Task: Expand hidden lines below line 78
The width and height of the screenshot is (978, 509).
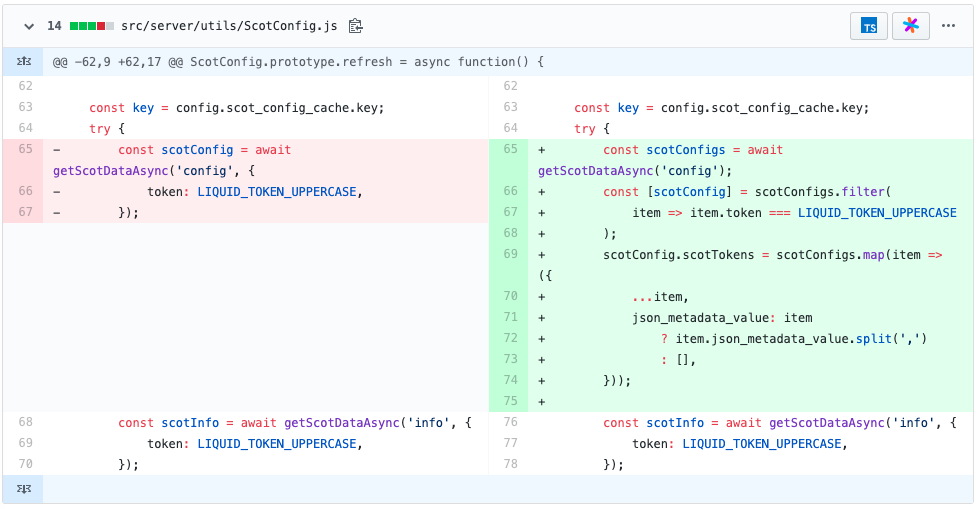Action: pos(23,489)
